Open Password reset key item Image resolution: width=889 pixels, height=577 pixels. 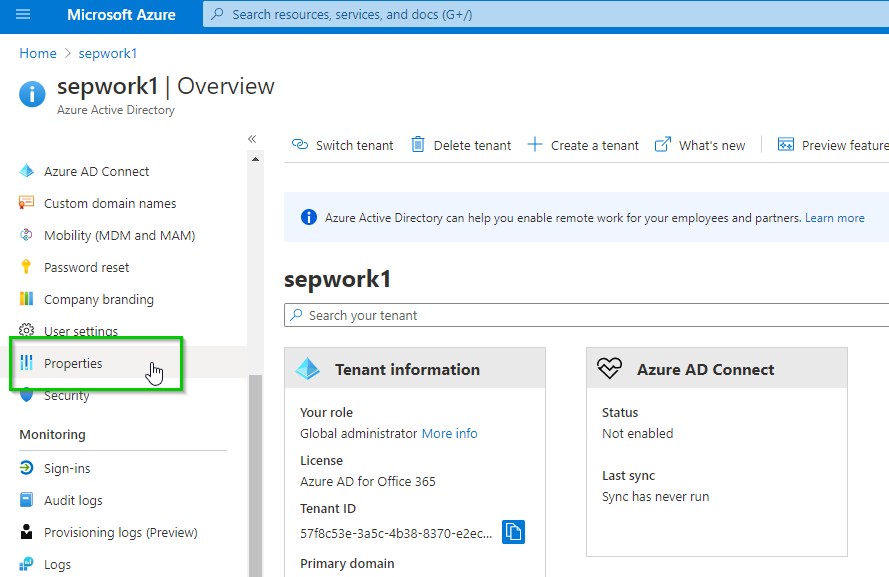point(86,267)
